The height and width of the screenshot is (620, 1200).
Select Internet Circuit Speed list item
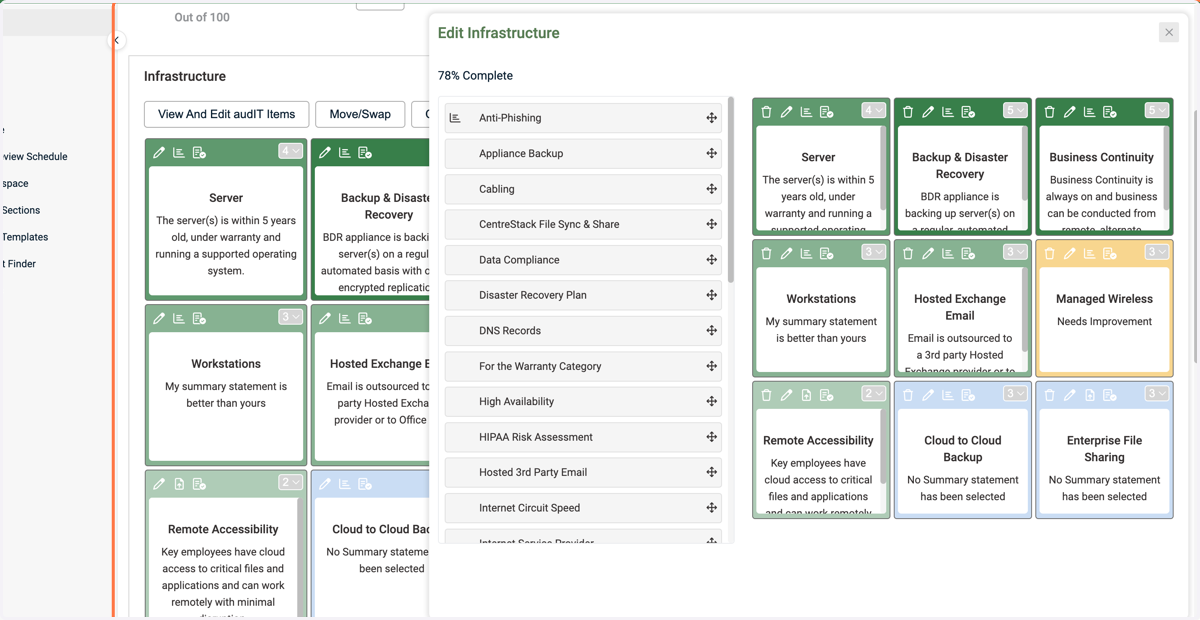(583, 508)
